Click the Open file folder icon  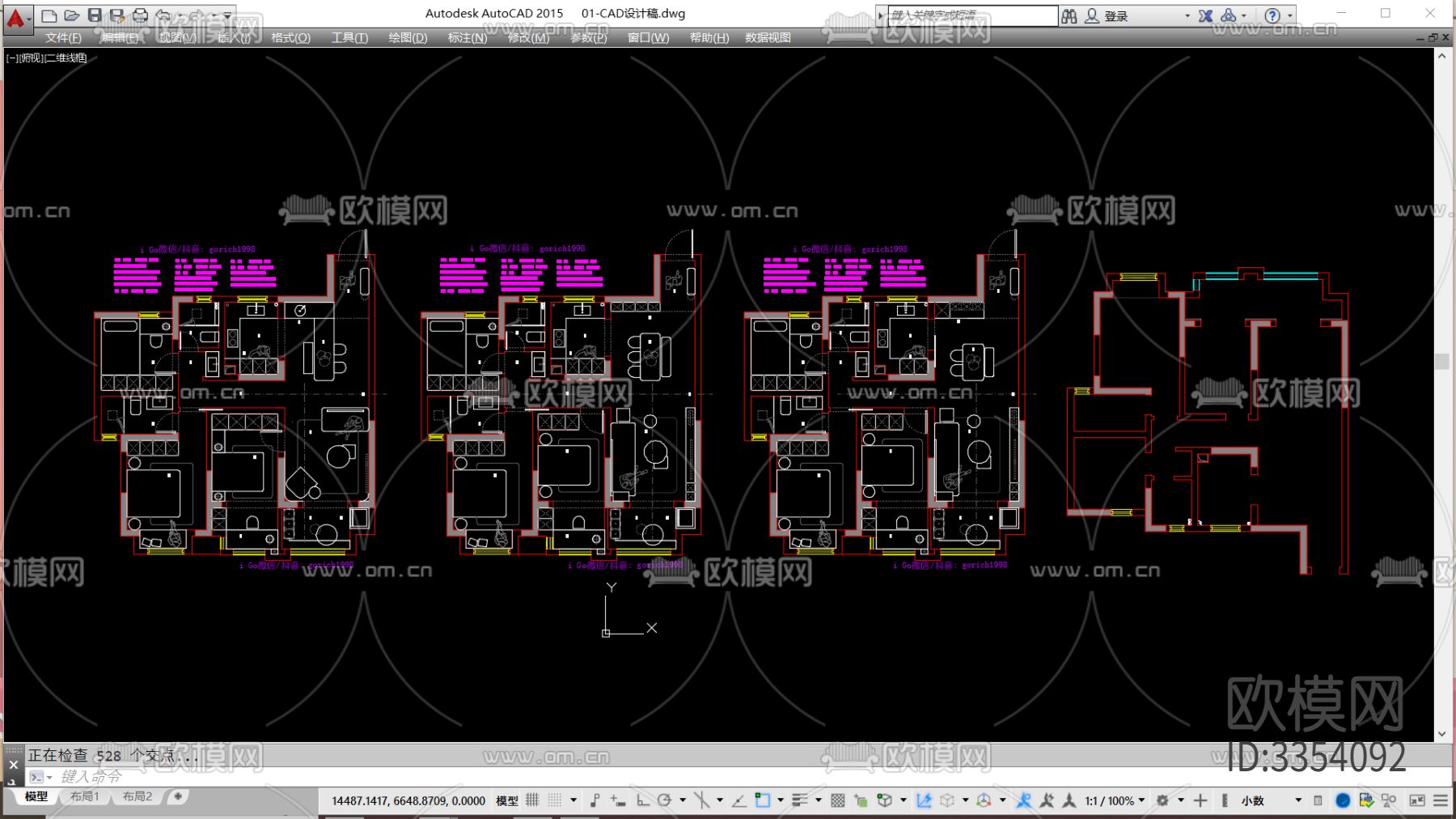point(71,15)
